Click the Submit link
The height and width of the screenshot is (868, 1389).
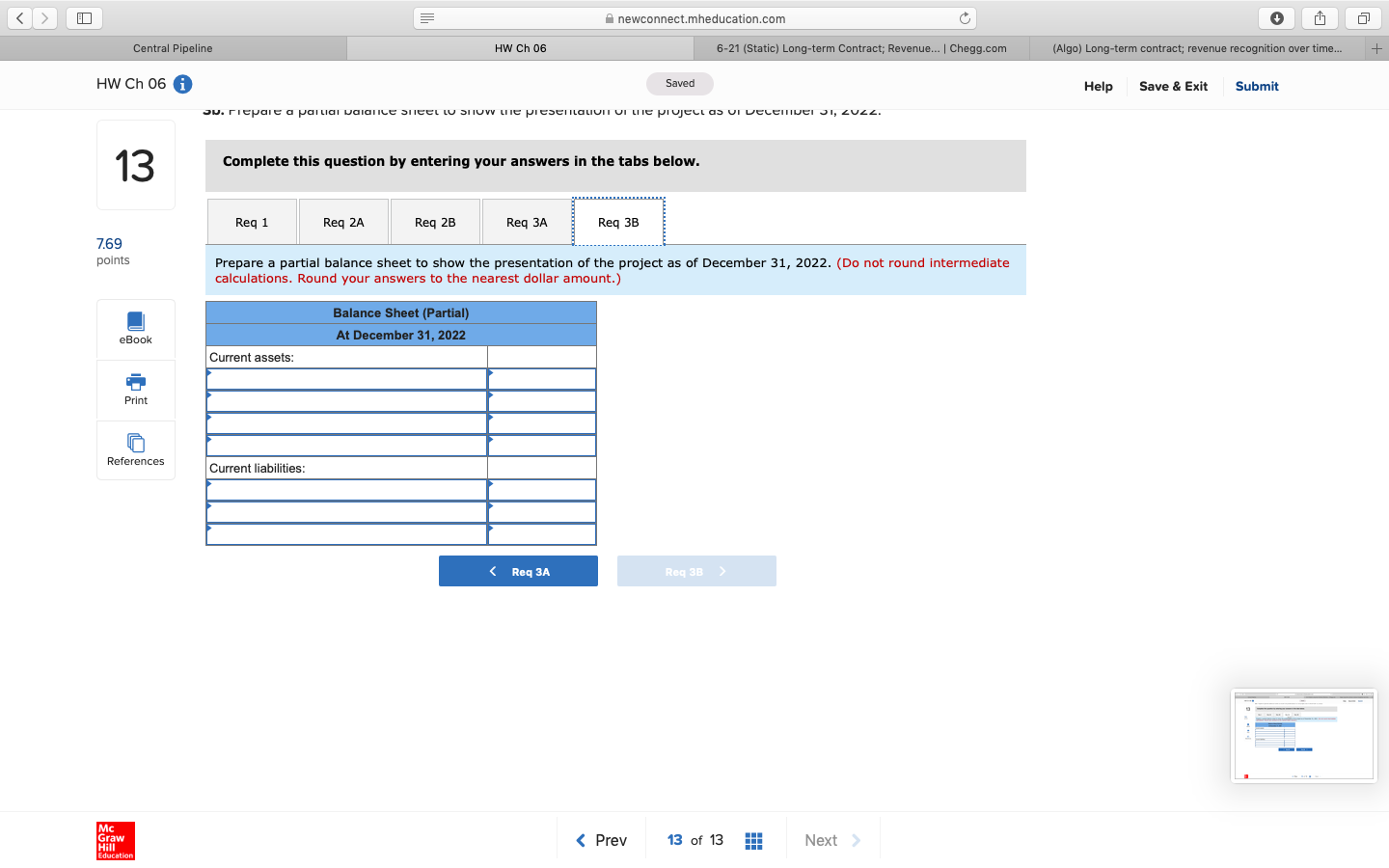coord(1257,86)
